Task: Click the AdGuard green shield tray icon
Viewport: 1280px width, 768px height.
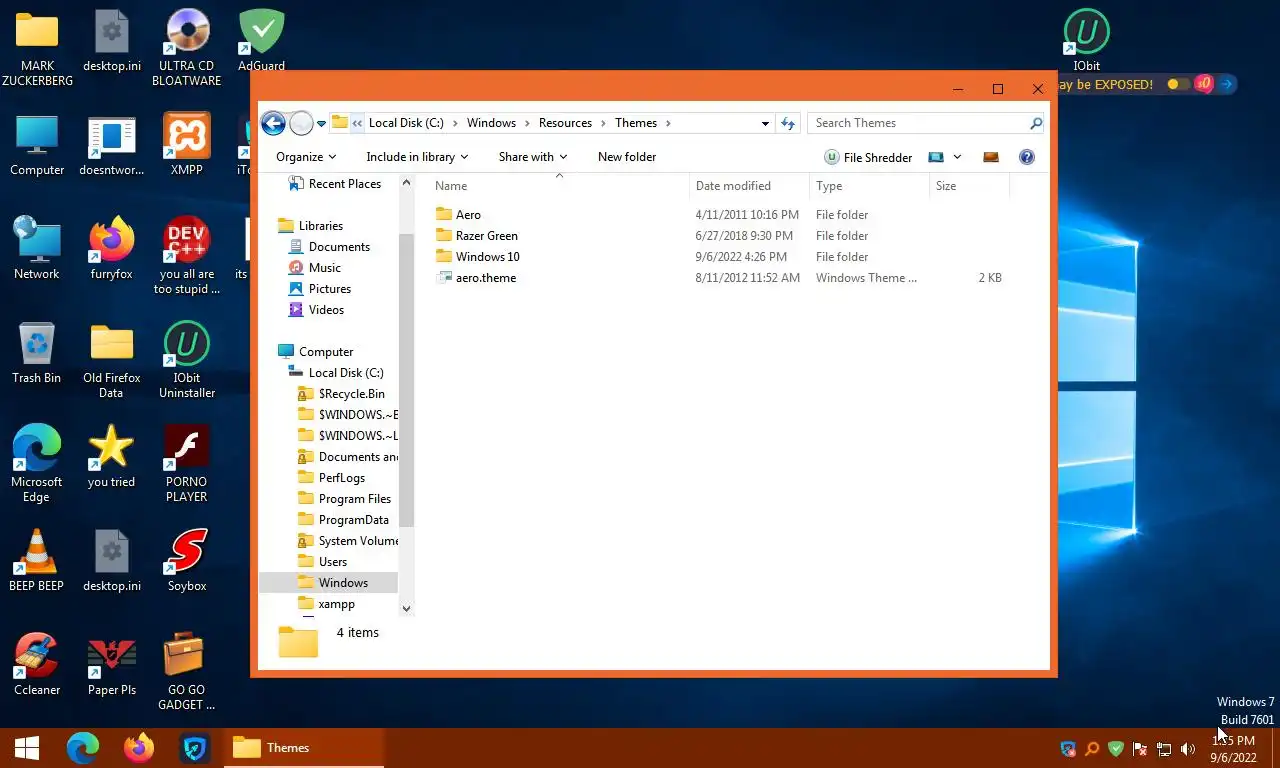Action: (x=1116, y=749)
